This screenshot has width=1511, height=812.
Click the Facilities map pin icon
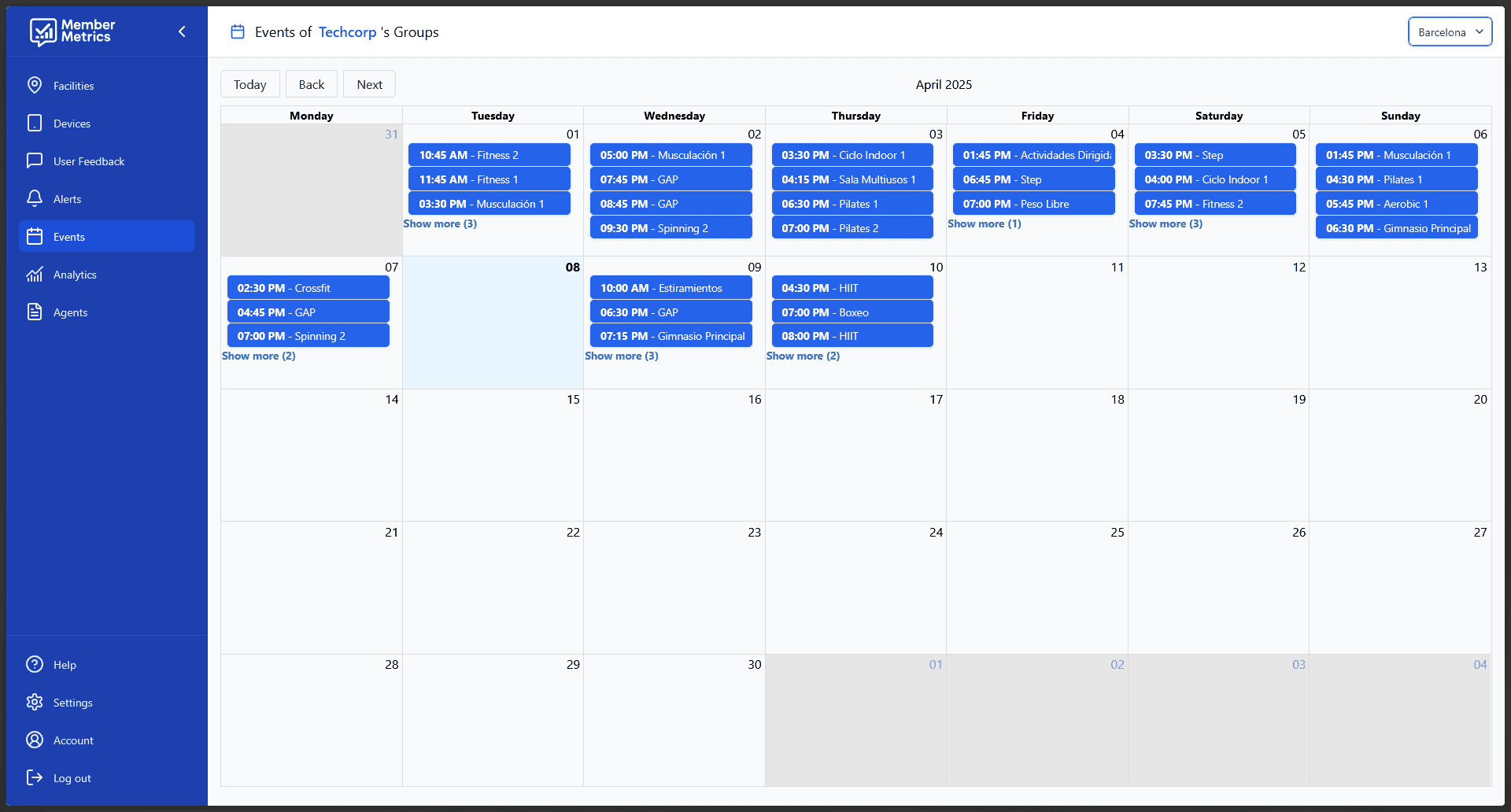(x=35, y=85)
